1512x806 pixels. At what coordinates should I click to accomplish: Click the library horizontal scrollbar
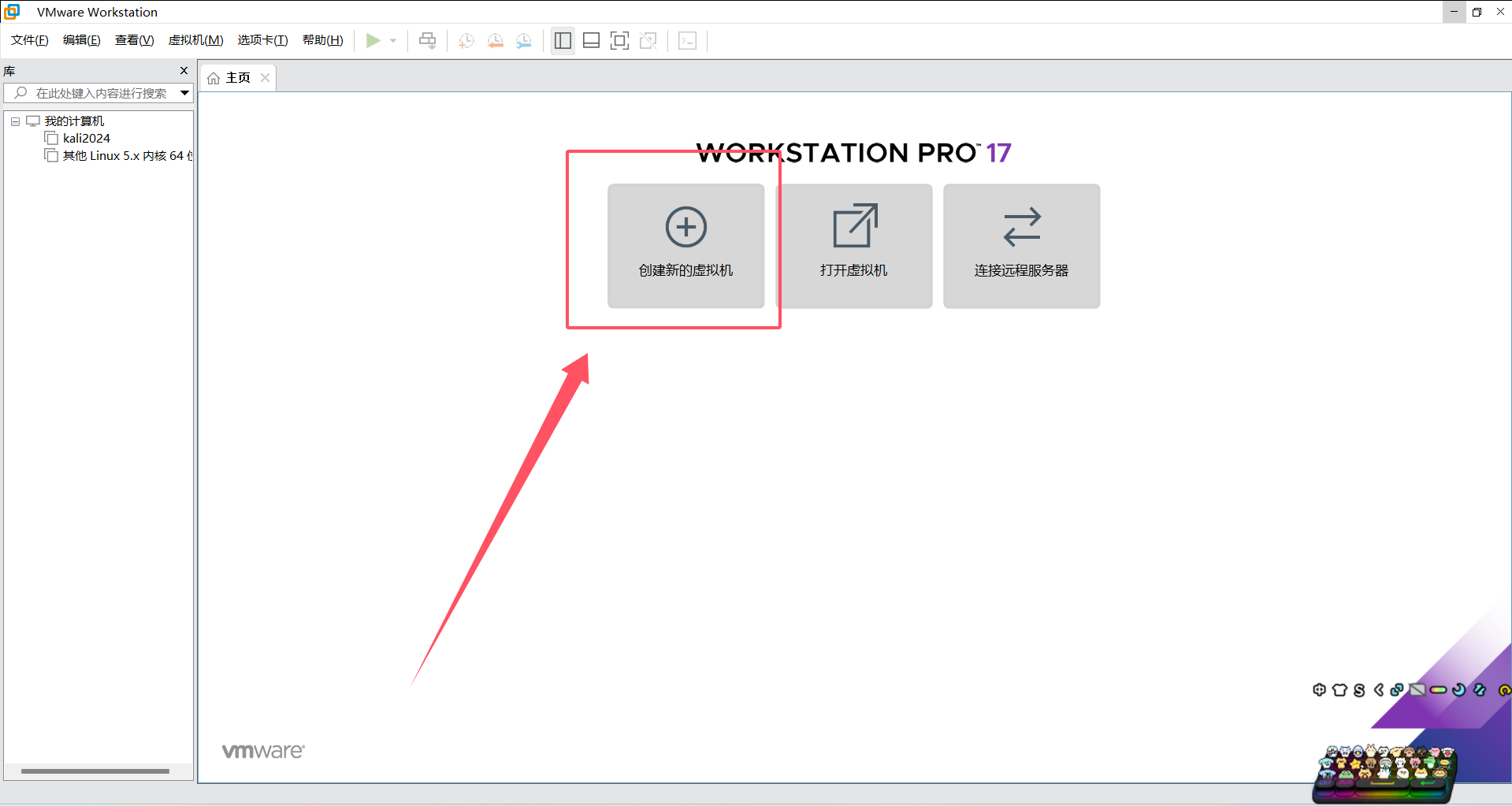click(x=95, y=771)
